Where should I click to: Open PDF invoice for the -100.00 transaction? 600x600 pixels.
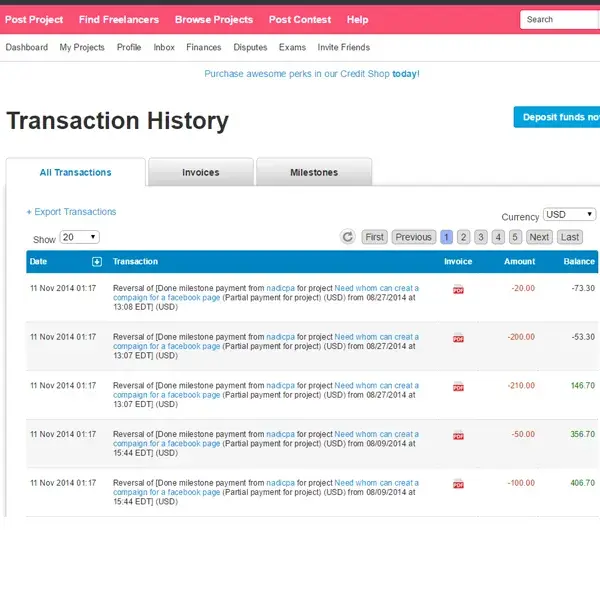pyautogui.click(x=459, y=484)
